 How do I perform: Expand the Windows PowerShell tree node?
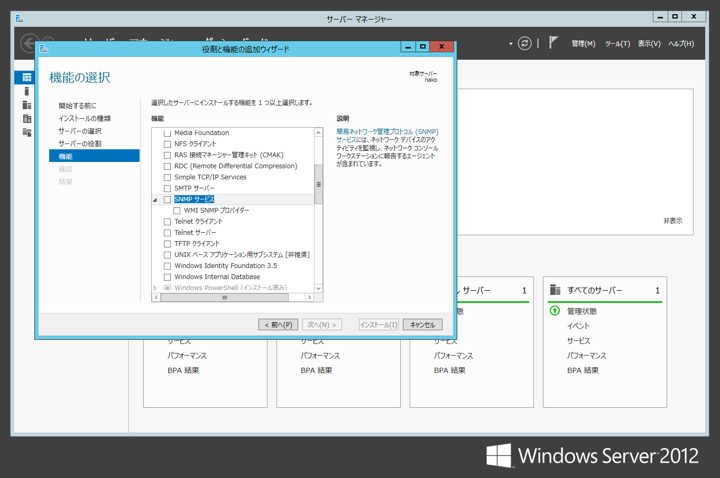click(x=155, y=288)
